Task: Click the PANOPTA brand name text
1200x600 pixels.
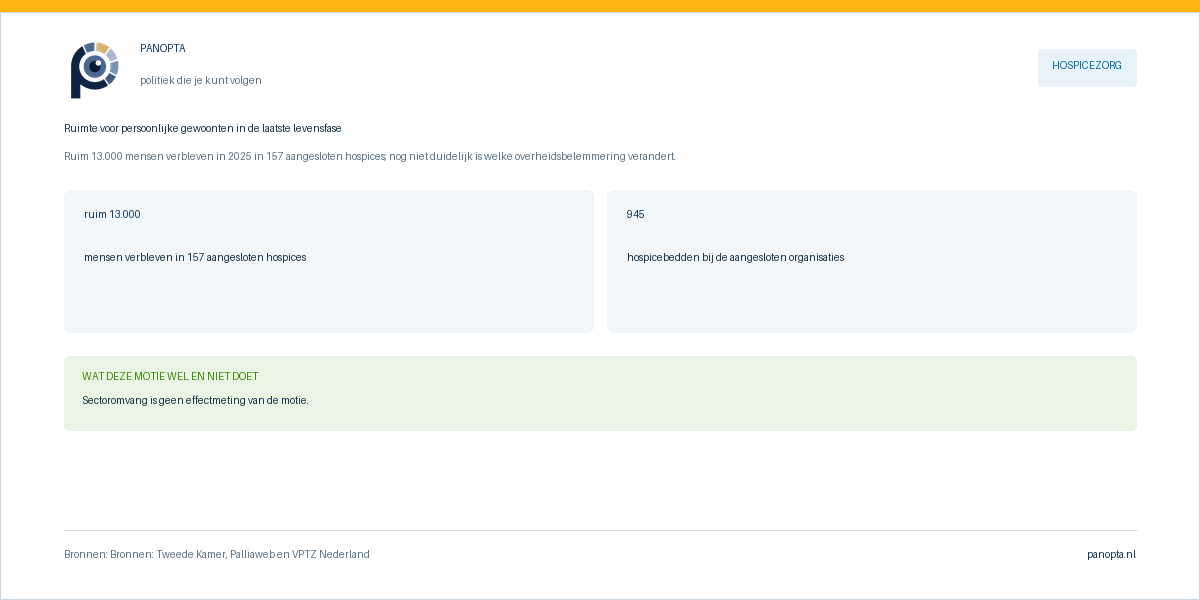Action: click(x=163, y=48)
